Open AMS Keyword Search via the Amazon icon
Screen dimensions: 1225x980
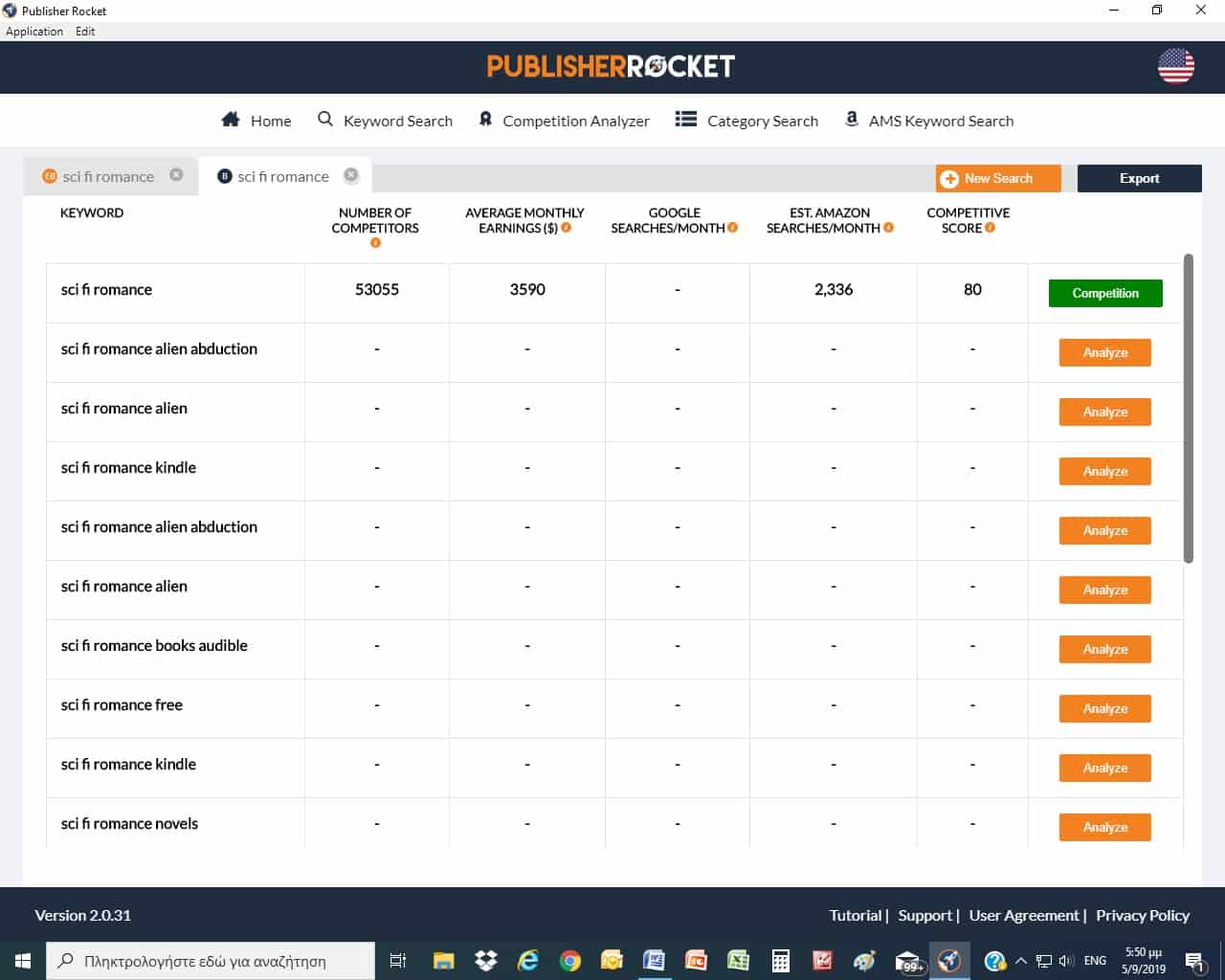point(851,119)
